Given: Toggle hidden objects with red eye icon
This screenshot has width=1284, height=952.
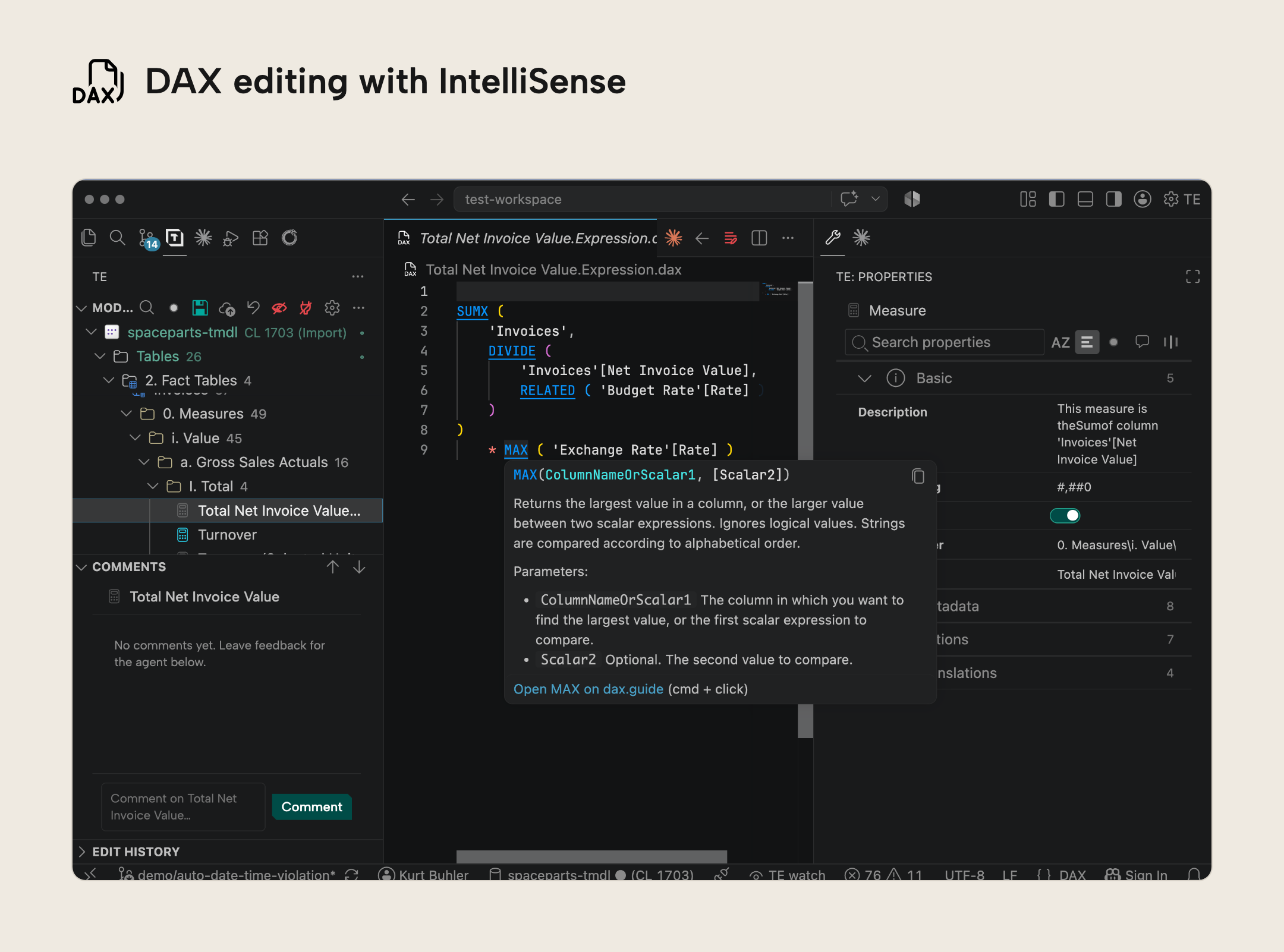Looking at the screenshot, I should pyautogui.click(x=279, y=307).
